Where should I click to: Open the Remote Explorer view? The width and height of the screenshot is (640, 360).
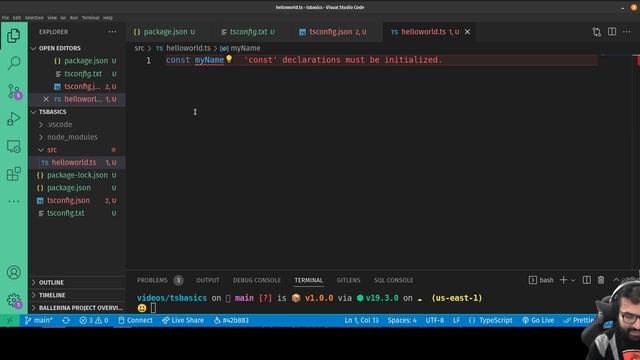tap(13, 147)
